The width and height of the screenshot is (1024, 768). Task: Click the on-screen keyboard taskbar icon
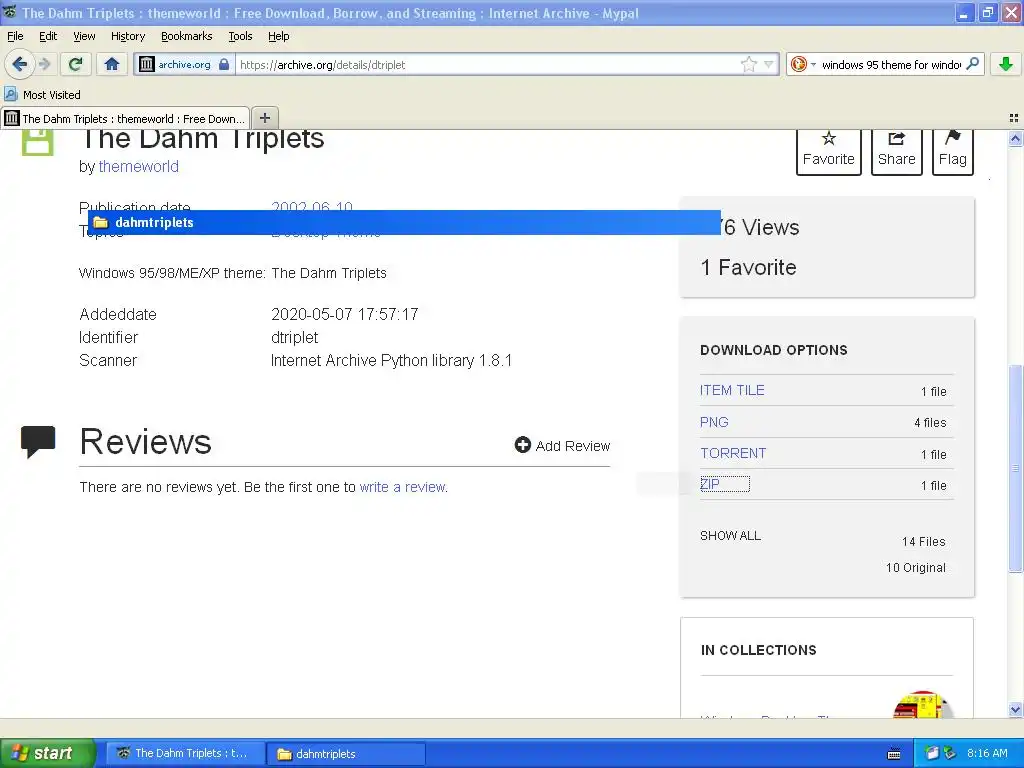(894, 754)
